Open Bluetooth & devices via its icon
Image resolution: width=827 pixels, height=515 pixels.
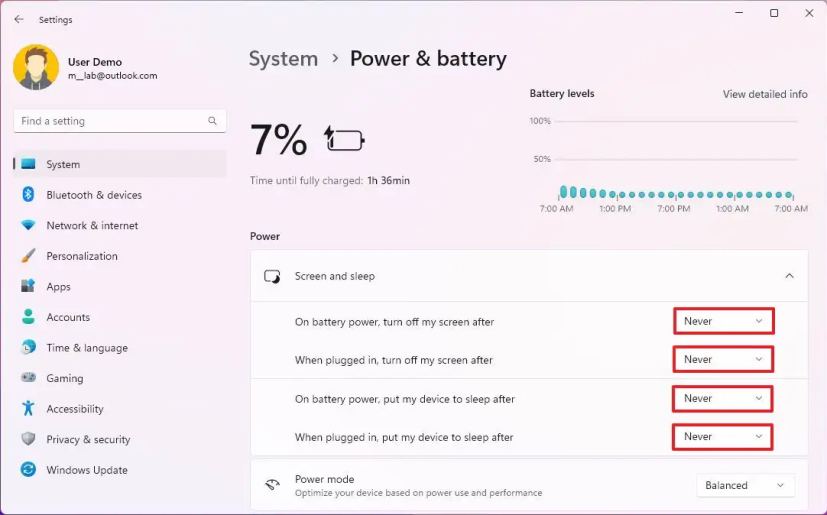(28, 195)
